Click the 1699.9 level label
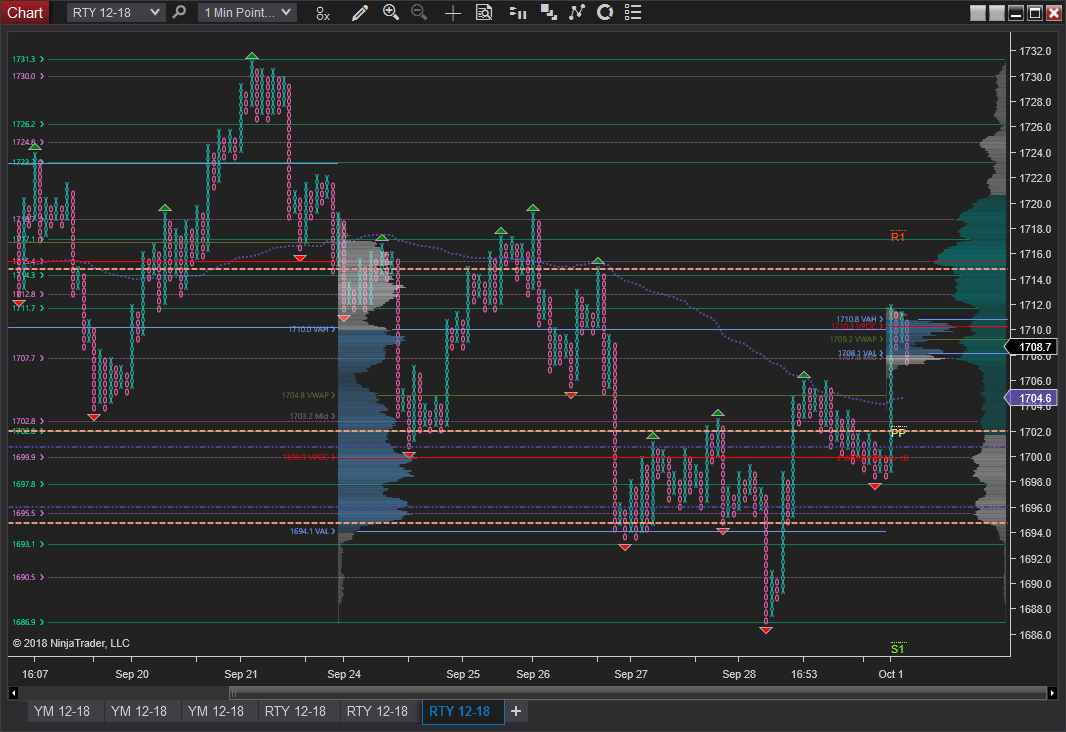 click(x=28, y=457)
